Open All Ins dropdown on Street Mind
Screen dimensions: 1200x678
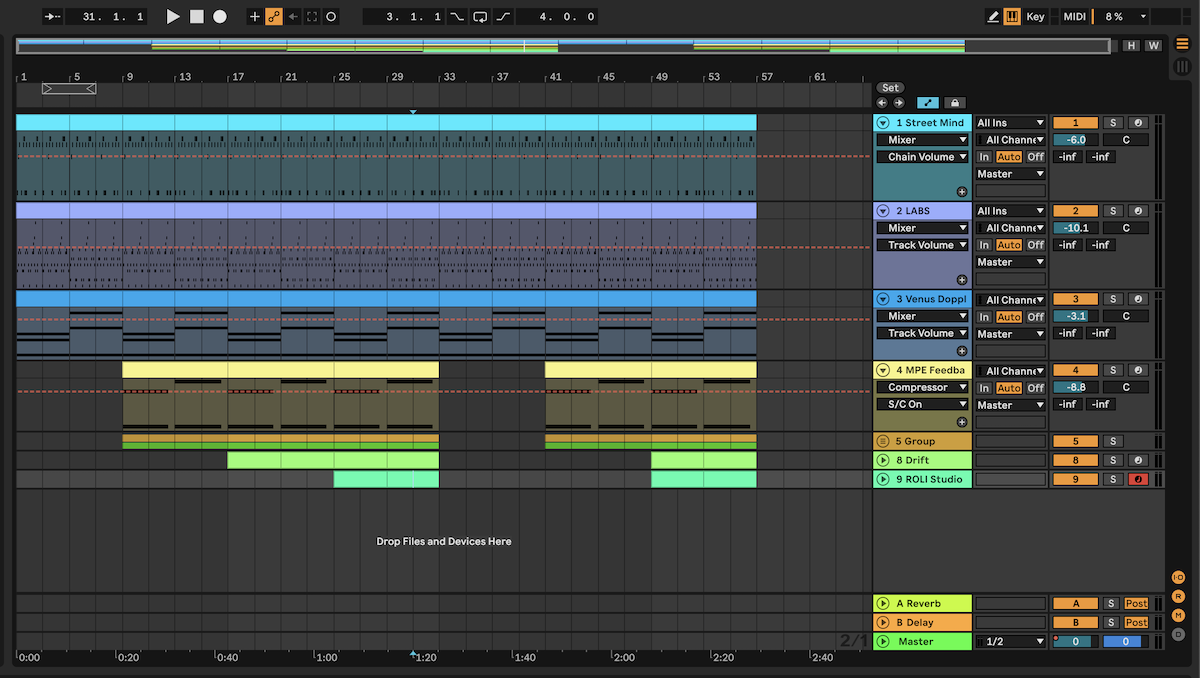(x=1011, y=123)
